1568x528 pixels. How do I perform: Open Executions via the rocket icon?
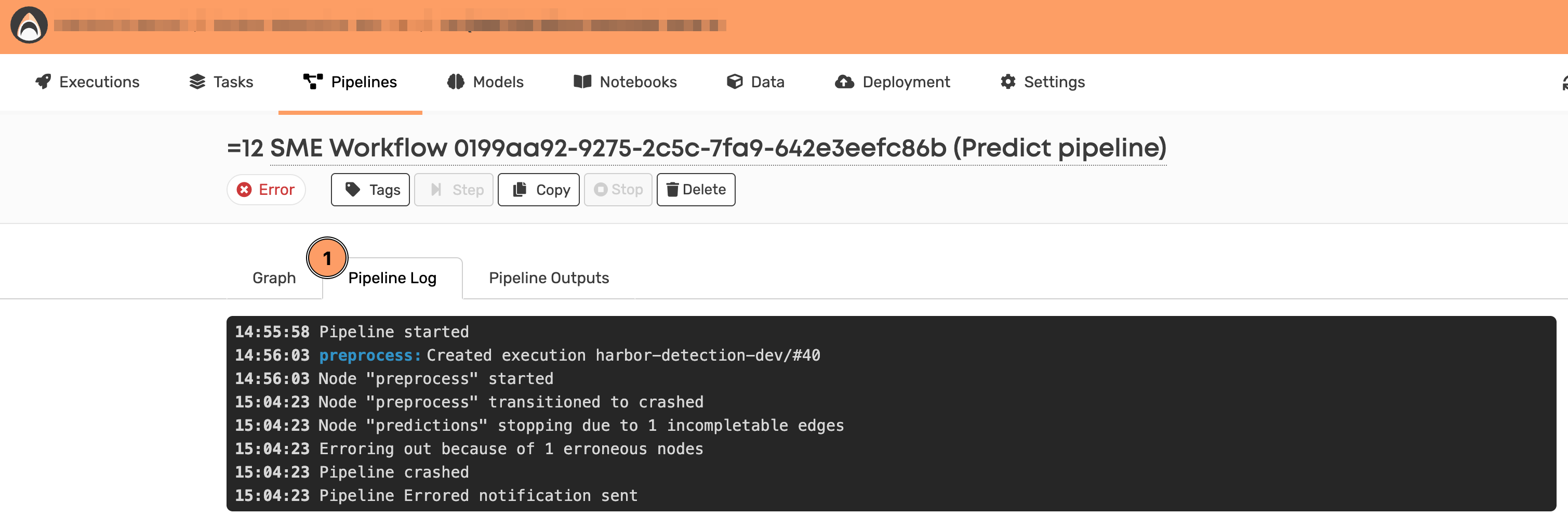point(43,82)
